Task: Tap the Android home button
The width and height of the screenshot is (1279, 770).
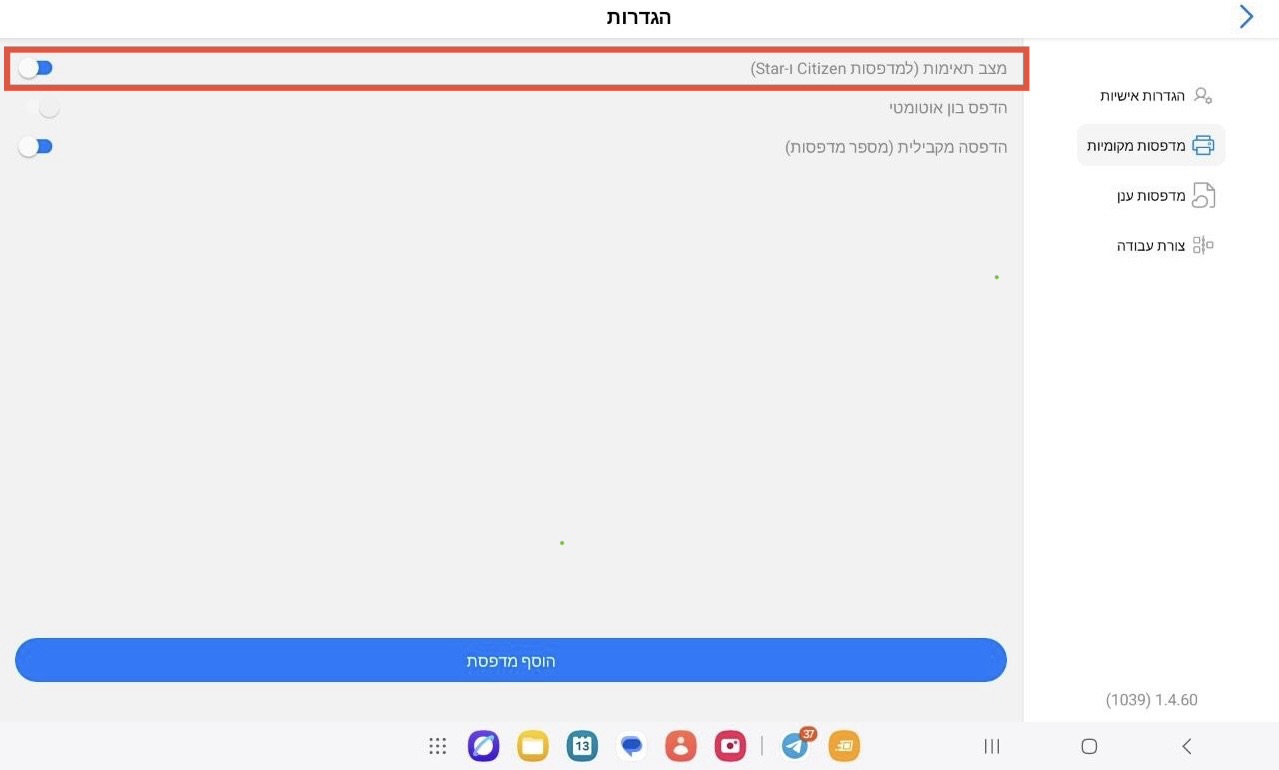Action: tap(1089, 746)
